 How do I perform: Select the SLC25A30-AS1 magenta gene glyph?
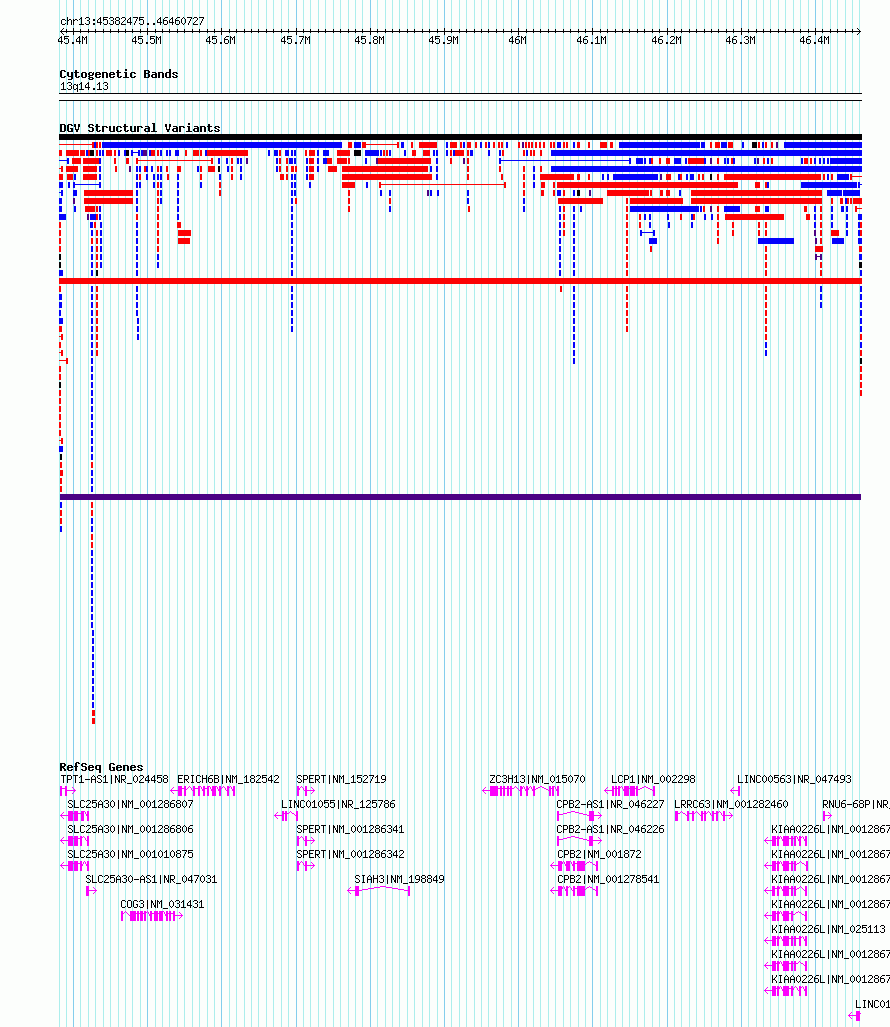coord(91,891)
